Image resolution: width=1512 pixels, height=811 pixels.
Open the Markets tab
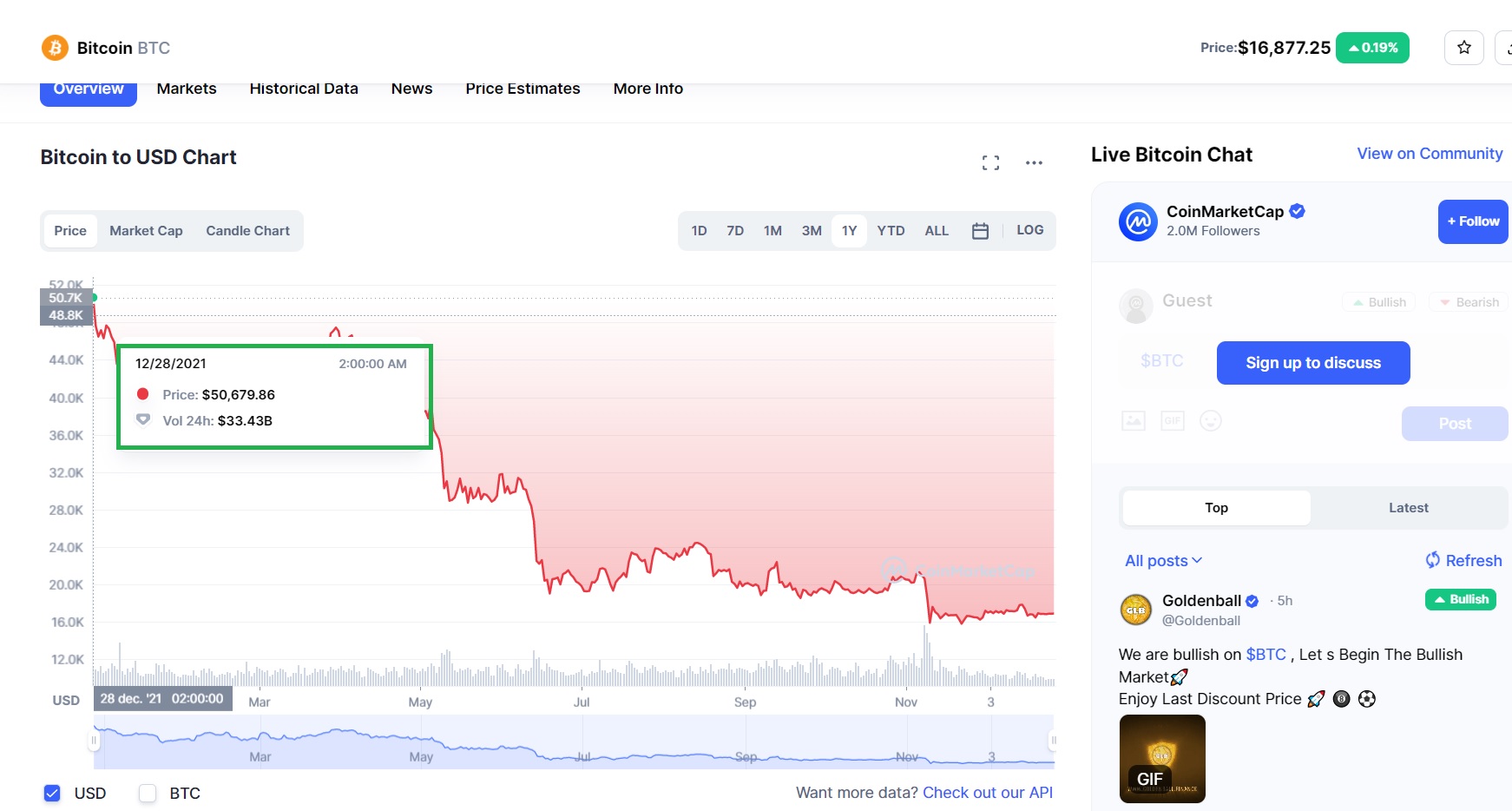pyautogui.click(x=187, y=89)
